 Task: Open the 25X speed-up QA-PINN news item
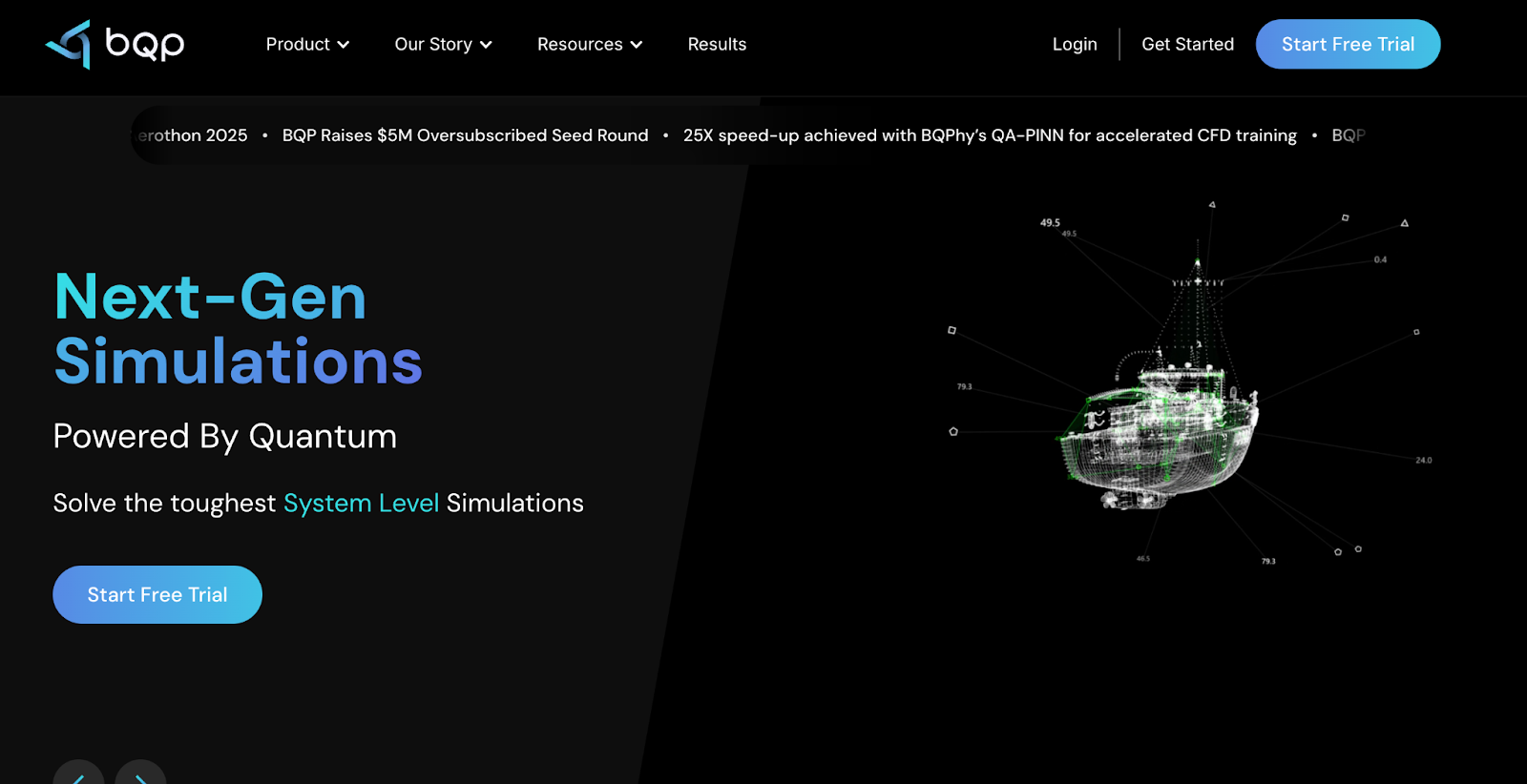tap(990, 135)
